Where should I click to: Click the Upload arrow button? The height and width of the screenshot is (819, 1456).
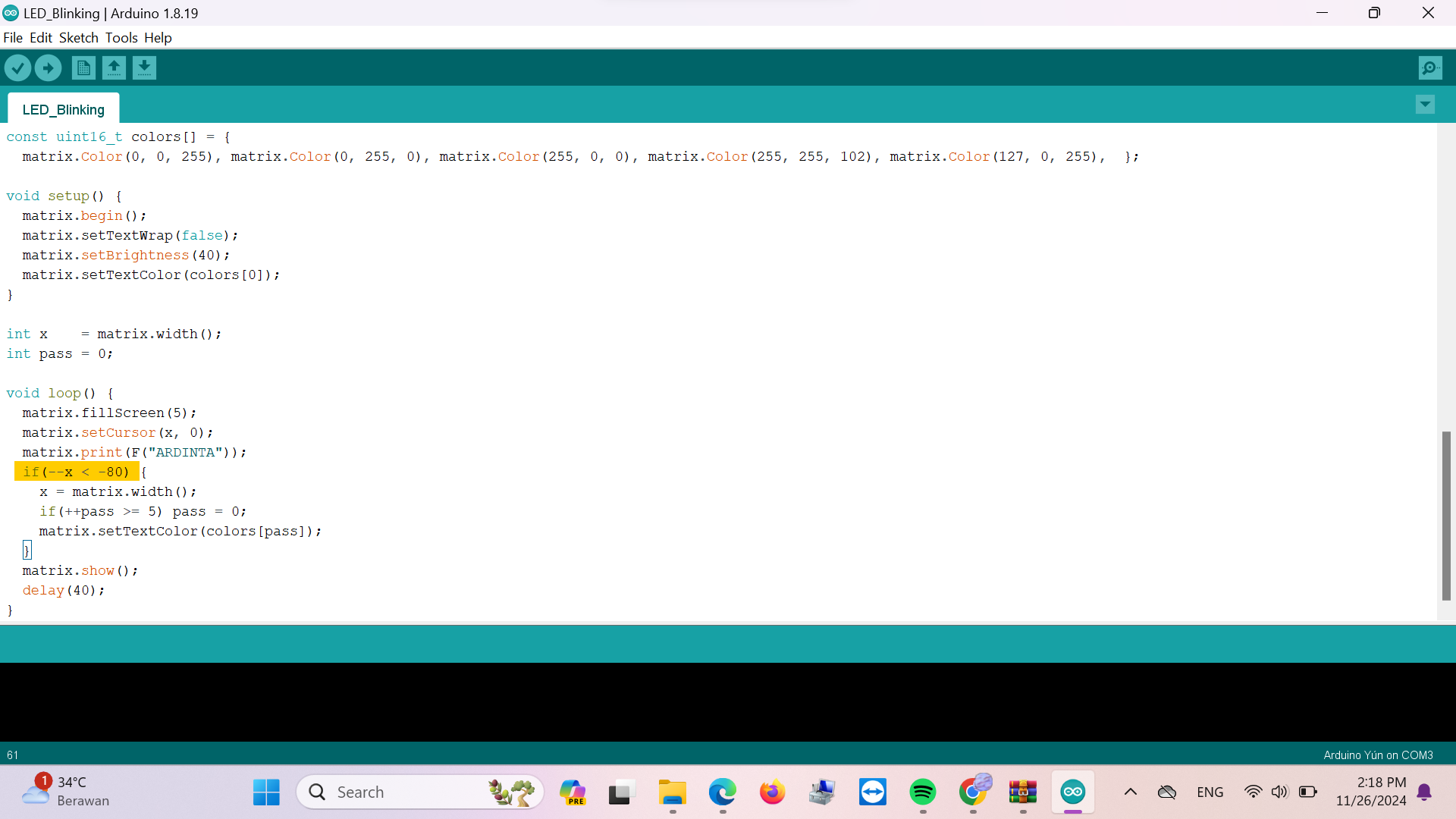point(48,68)
